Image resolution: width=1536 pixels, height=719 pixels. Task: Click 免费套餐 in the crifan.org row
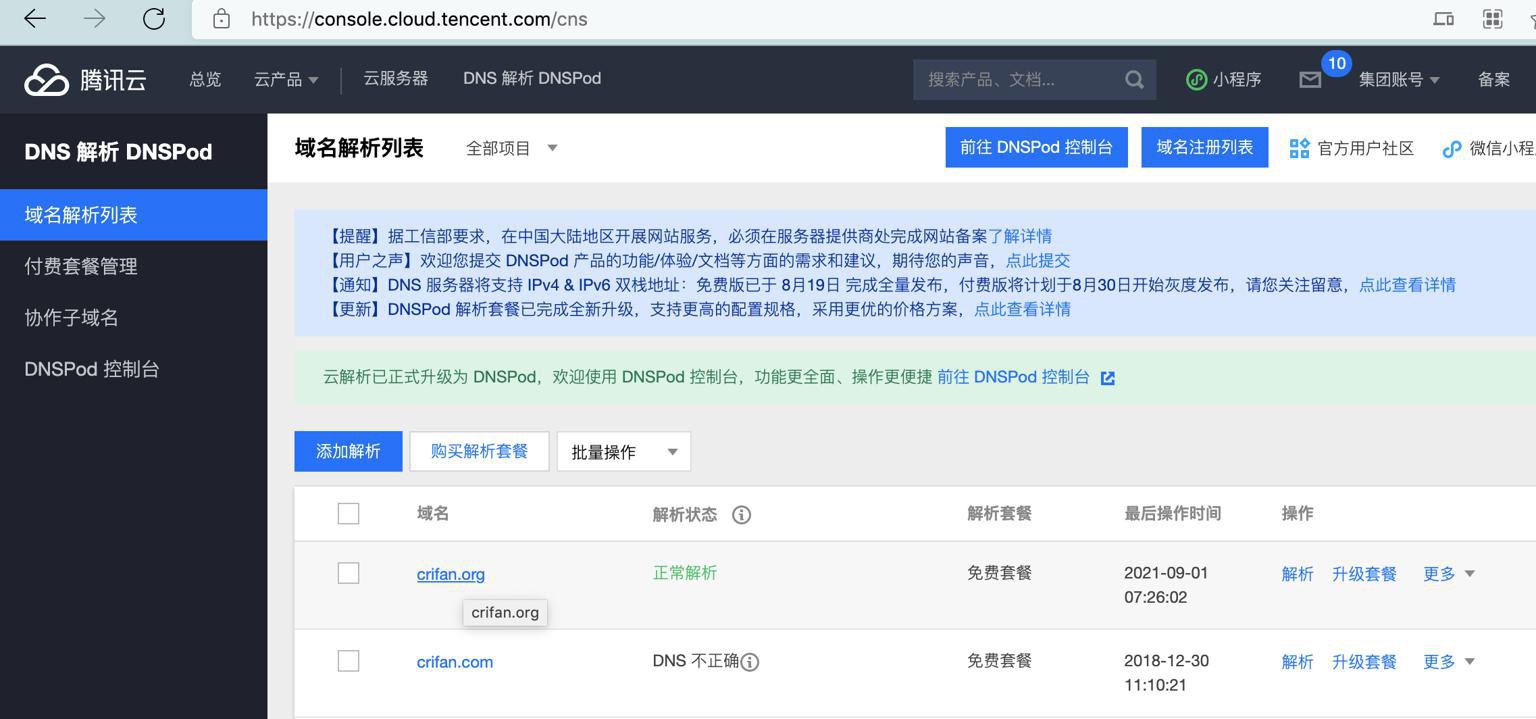coord(999,573)
